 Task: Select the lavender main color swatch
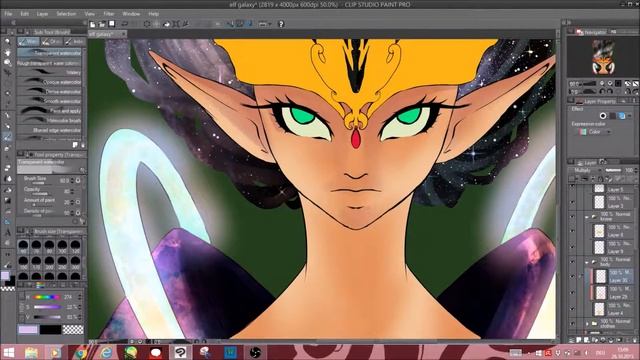(x=28, y=329)
